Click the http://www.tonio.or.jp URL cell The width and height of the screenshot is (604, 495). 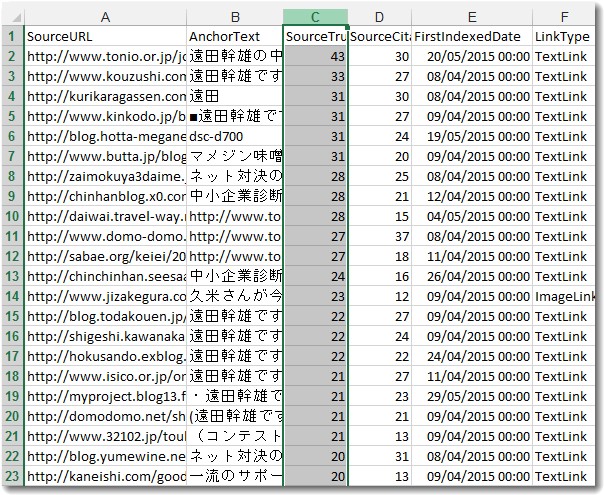click(105, 57)
